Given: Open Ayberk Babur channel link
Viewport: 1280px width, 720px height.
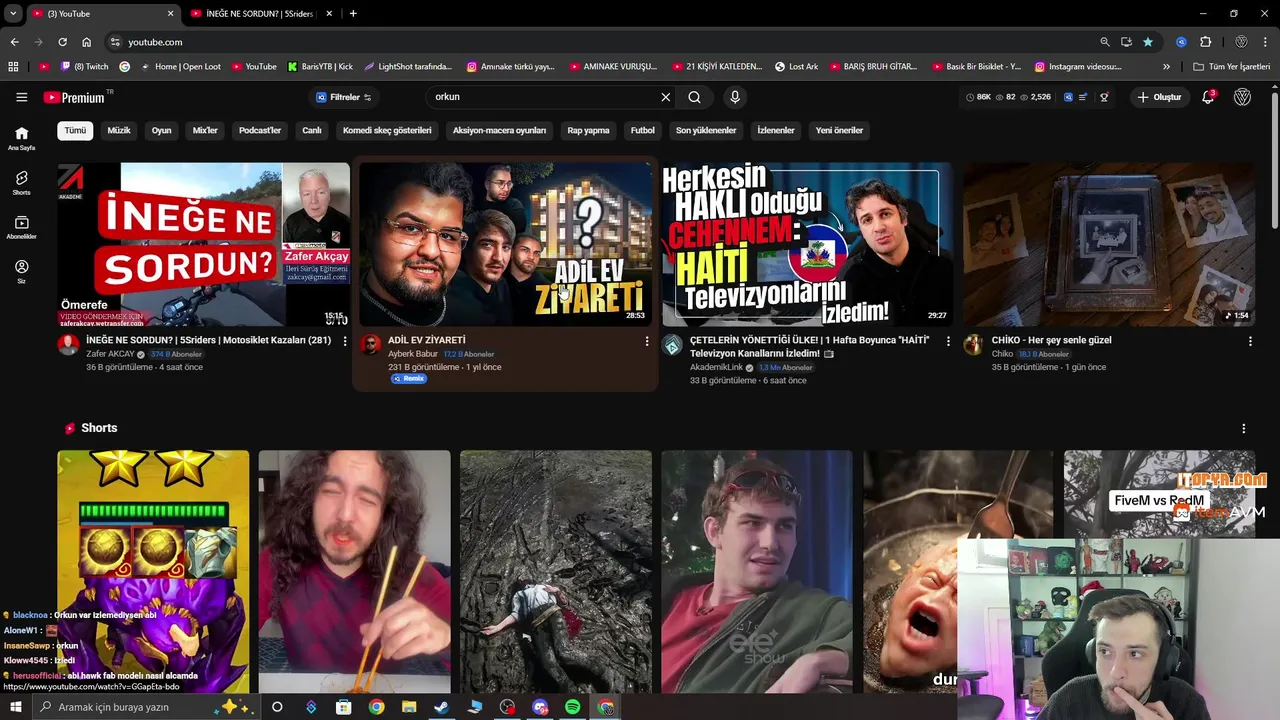Looking at the screenshot, I should point(413,354).
